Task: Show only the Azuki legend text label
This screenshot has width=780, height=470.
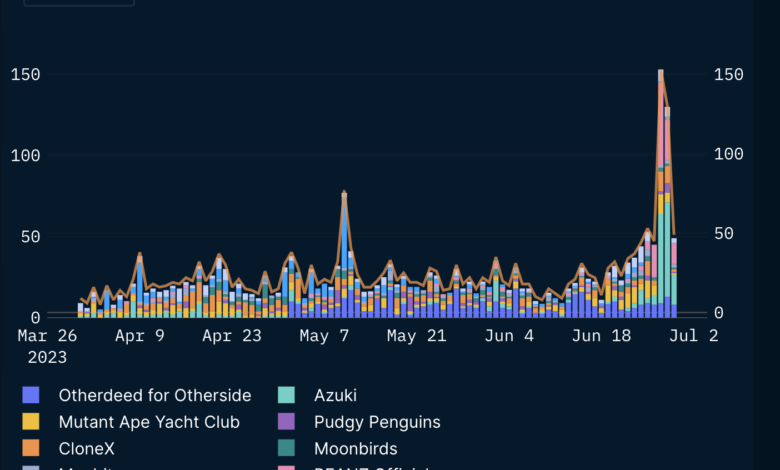Action: [x=335, y=395]
